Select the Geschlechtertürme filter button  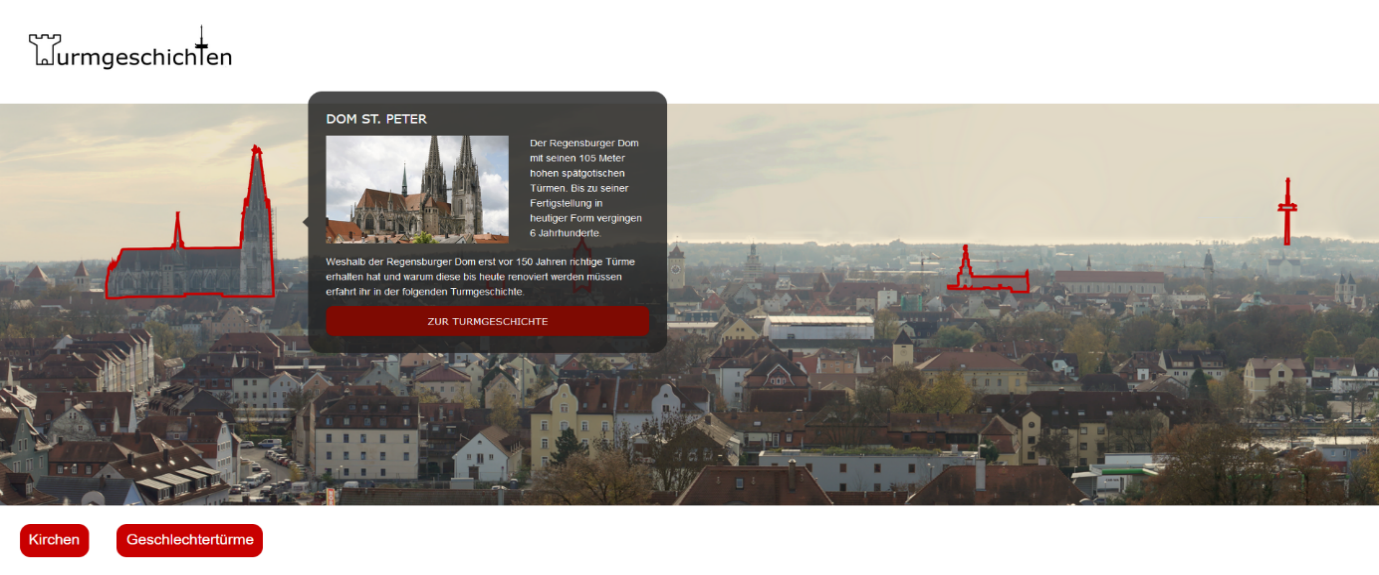tap(189, 540)
